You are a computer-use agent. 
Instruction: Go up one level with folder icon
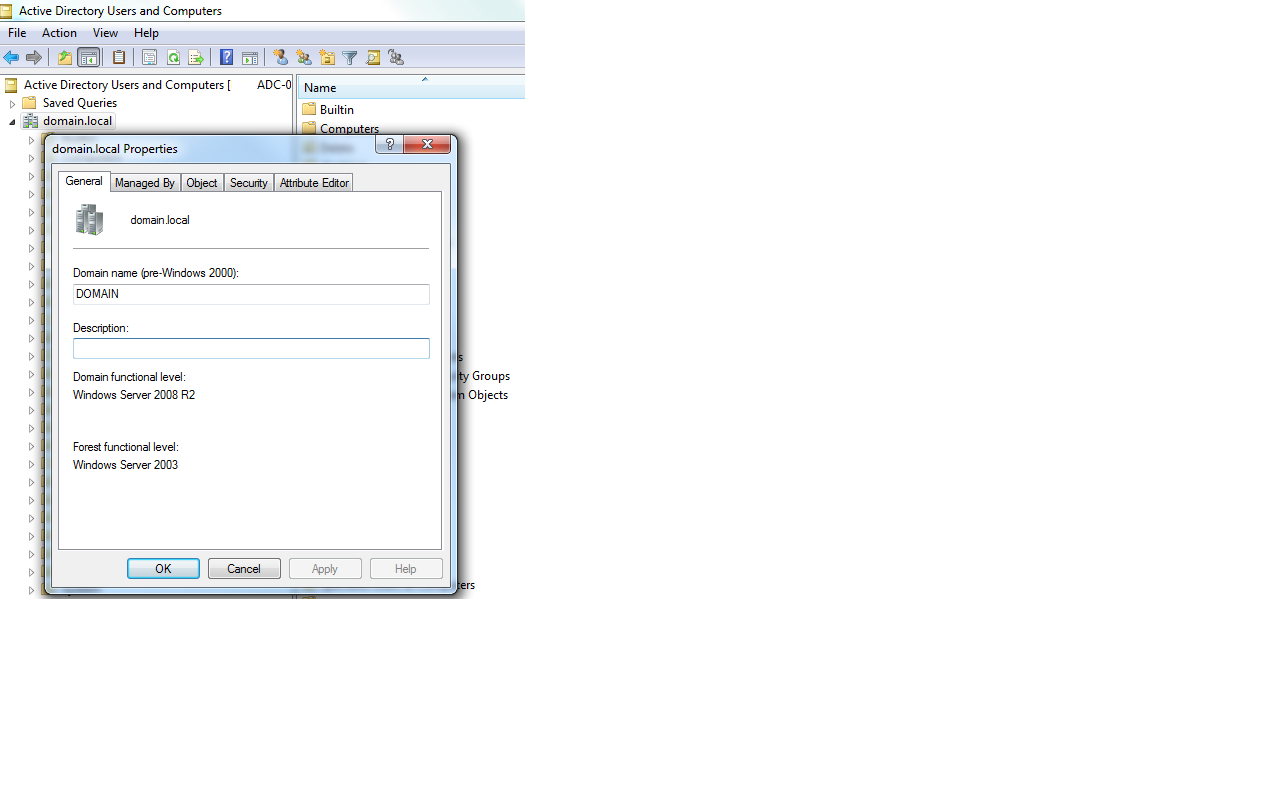[x=64, y=58]
